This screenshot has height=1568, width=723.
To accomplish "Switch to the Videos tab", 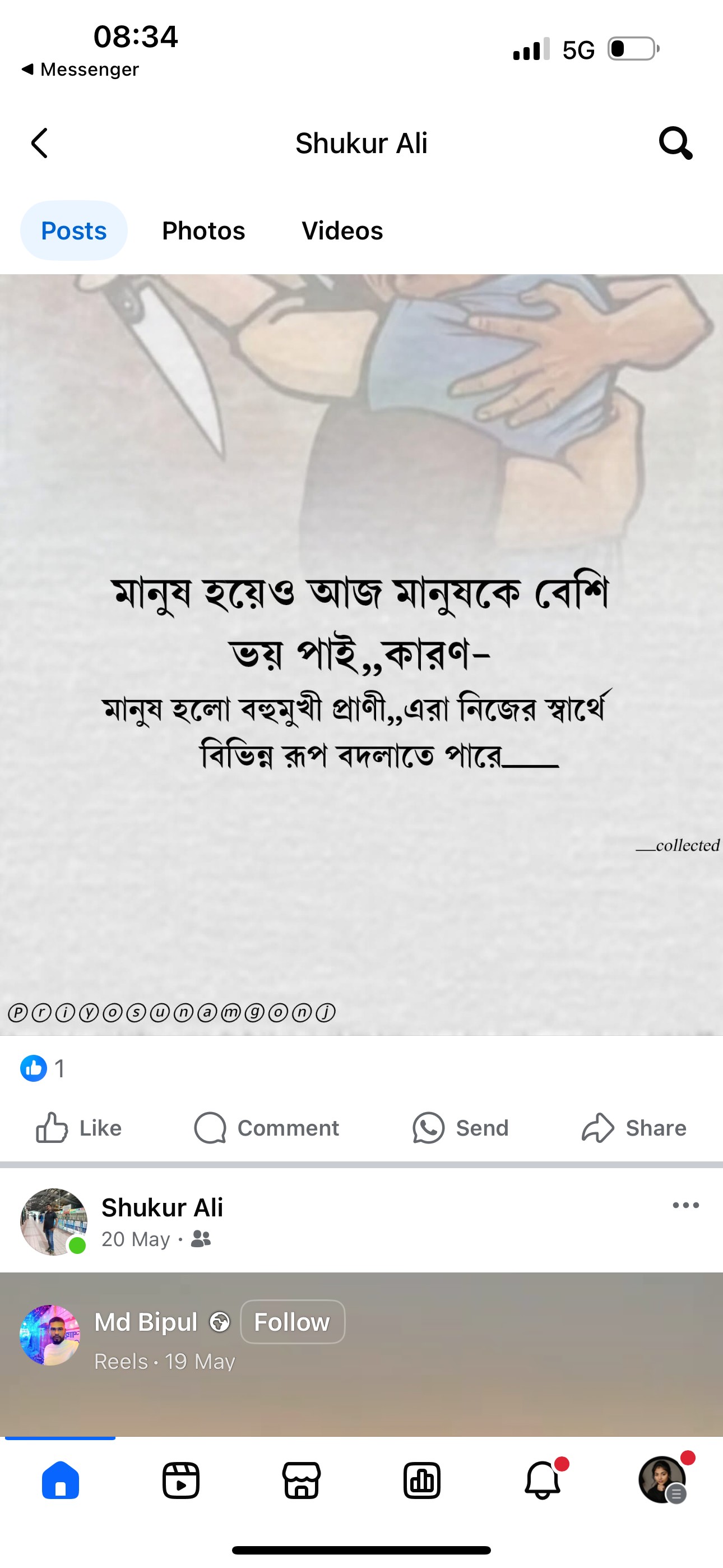I will click(x=342, y=230).
